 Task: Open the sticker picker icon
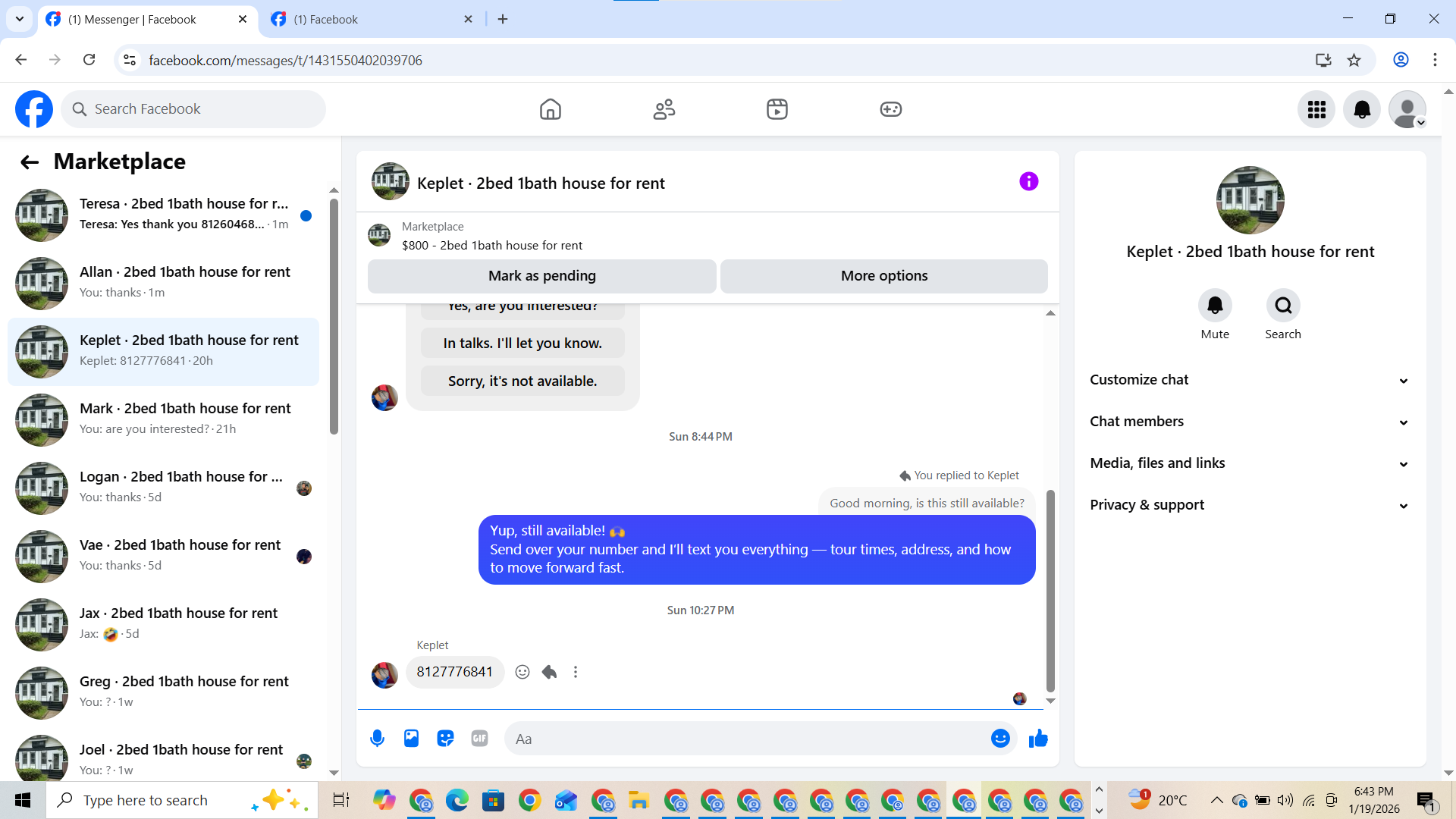point(445,738)
